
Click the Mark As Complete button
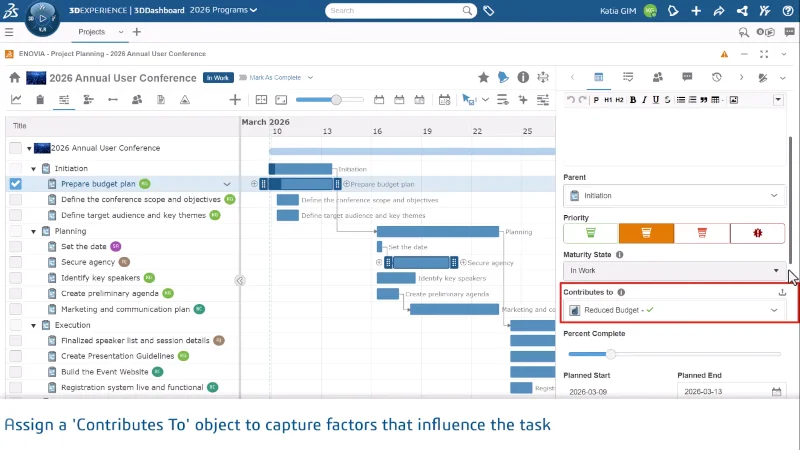(275, 78)
